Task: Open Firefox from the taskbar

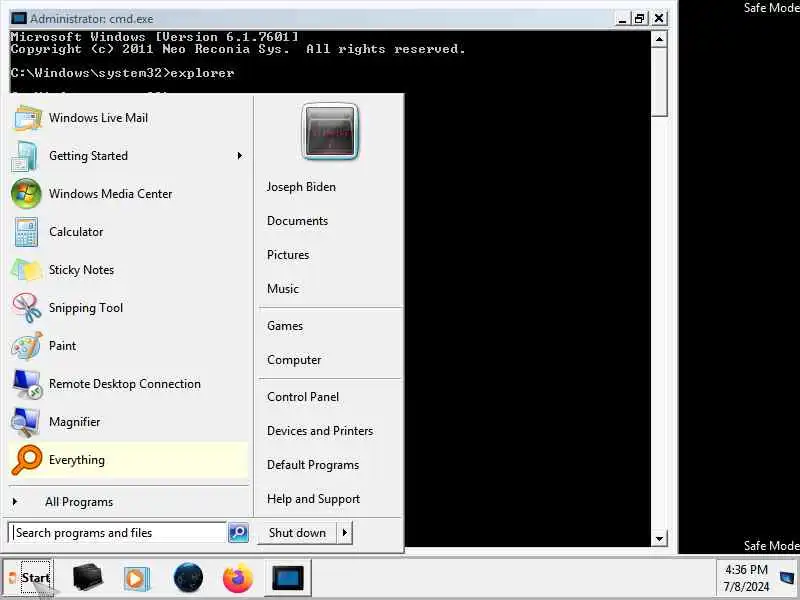Action: tap(237, 578)
